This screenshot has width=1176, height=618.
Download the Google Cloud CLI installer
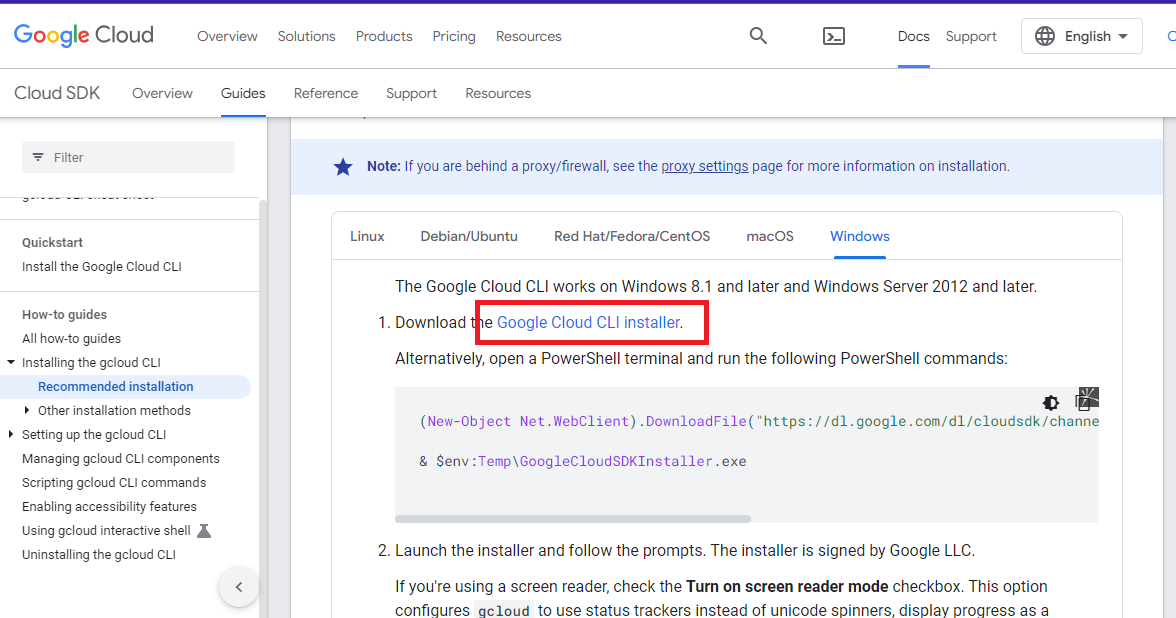click(589, 322)
